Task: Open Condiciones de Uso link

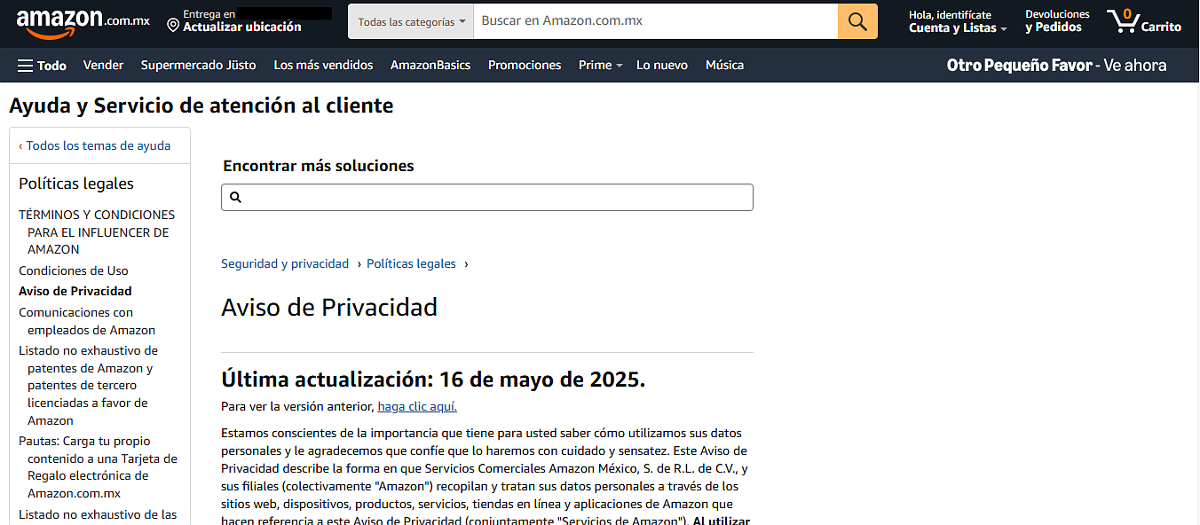Action: click(74, 271)
